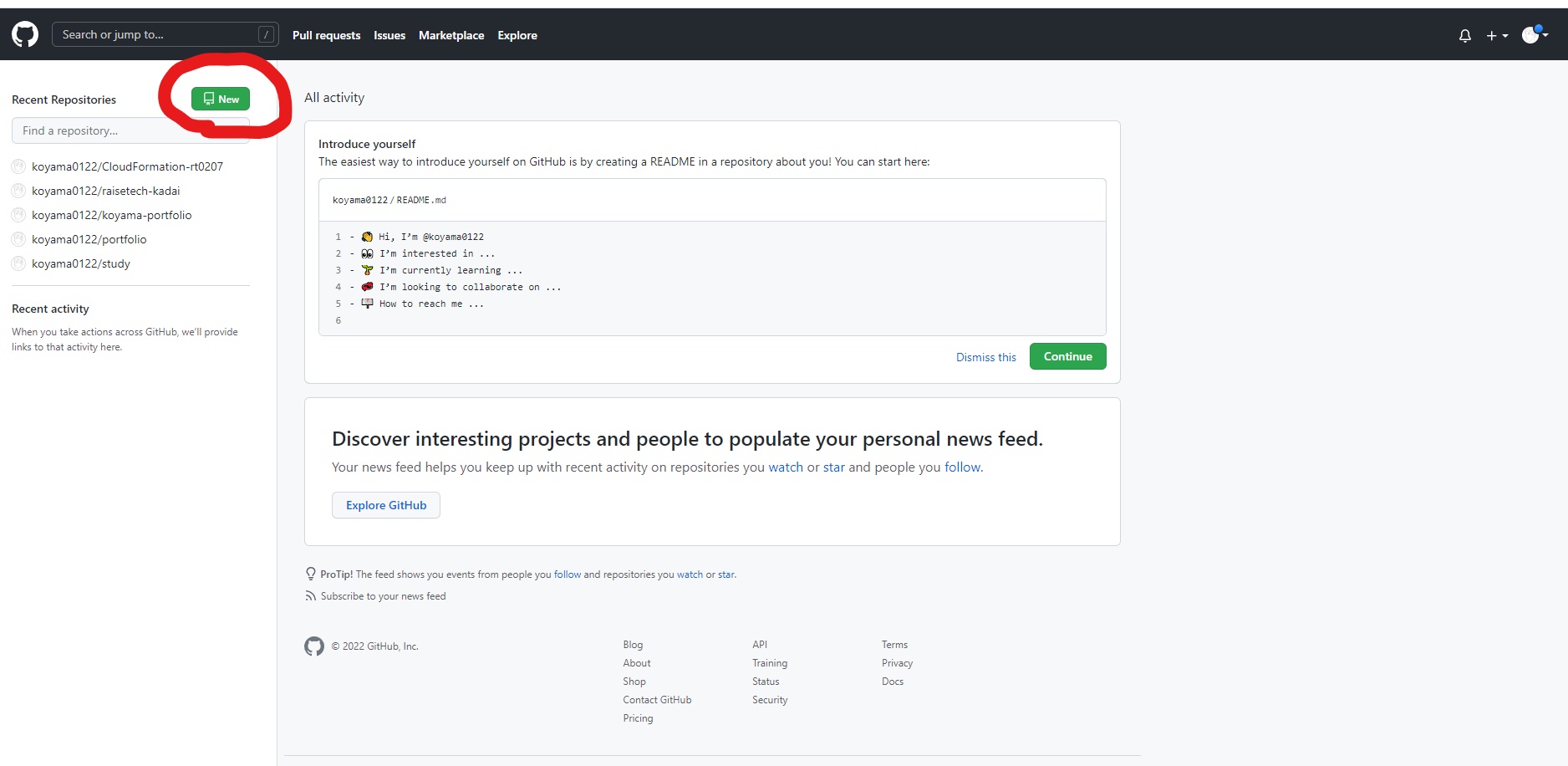Click the repo icon next to CloudFormation-rt0207
This screenshot has width=1568, height=766.
(18, 166)
